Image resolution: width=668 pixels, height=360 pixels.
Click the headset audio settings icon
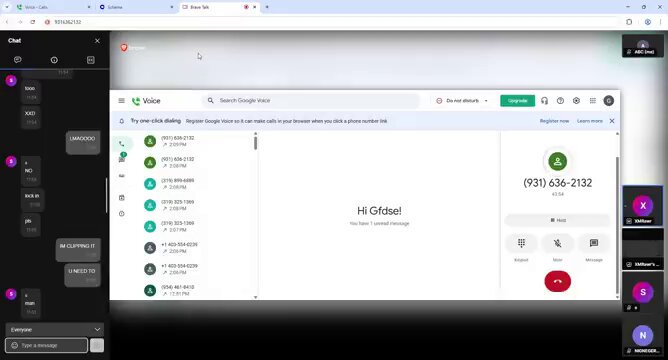[x=544, y=101]
